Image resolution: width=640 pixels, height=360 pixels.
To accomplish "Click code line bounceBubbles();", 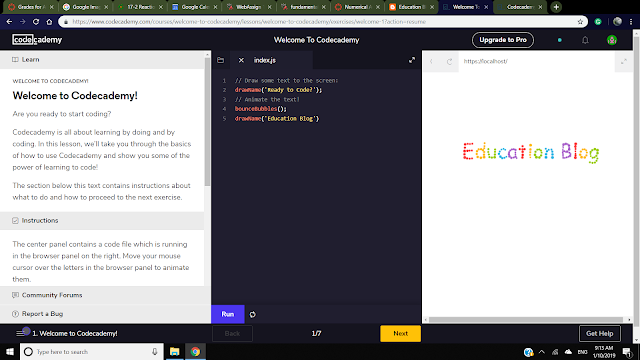I will tap(260, 109).
